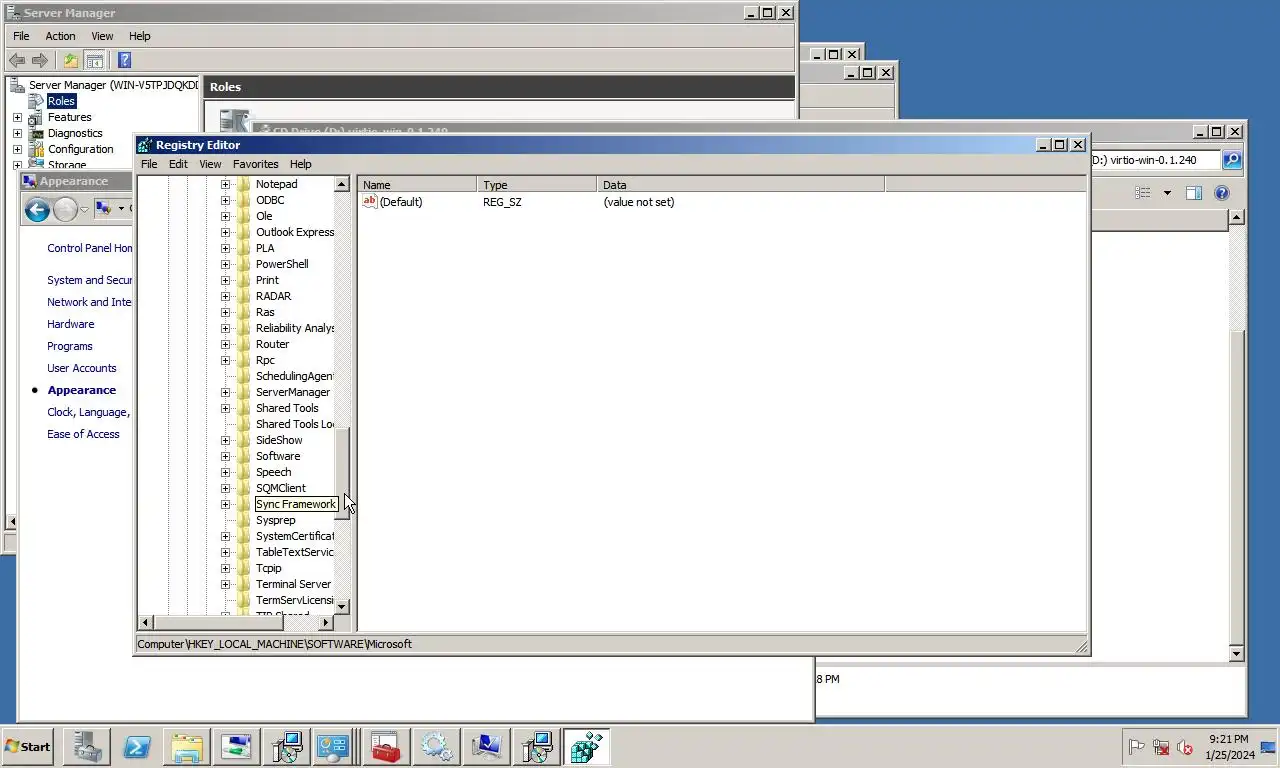Select Configuration in Server Manager tree

[81, 149]
